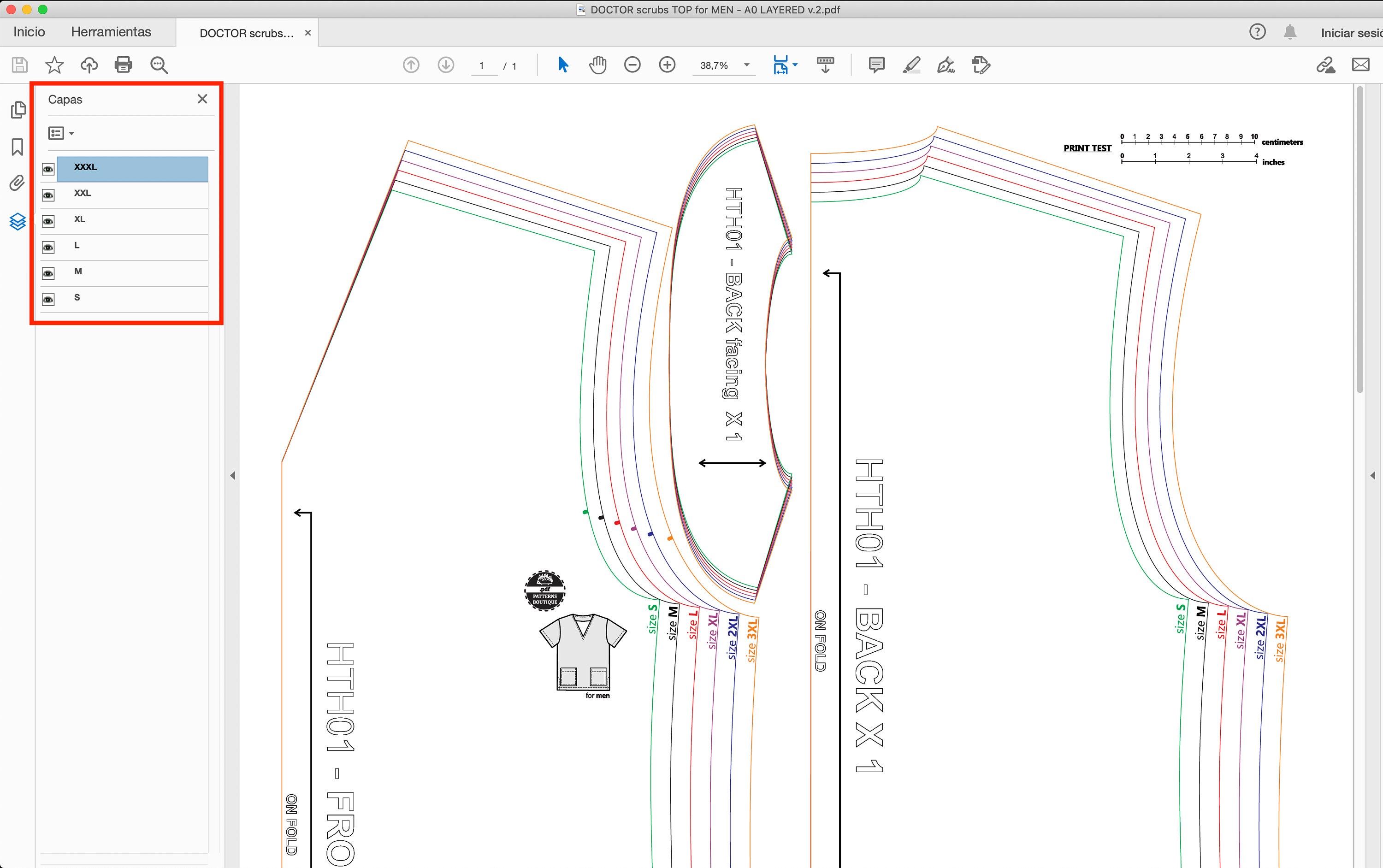
Task: Share a link to the file
Action: [x=1325, y=65]
